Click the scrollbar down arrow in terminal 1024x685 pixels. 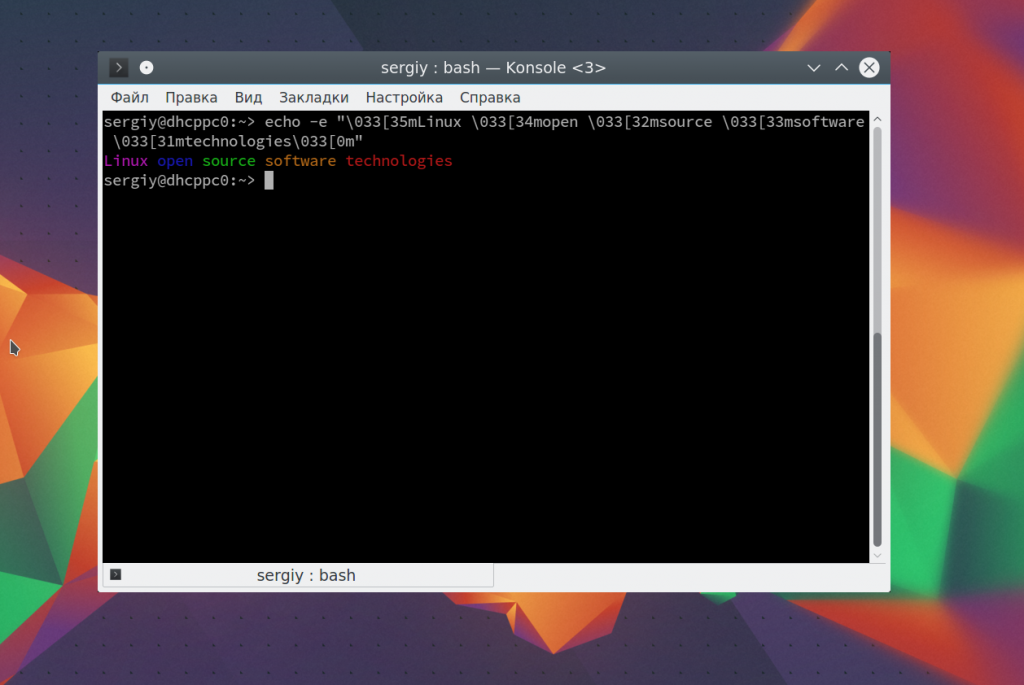click(x=877, y=555)
